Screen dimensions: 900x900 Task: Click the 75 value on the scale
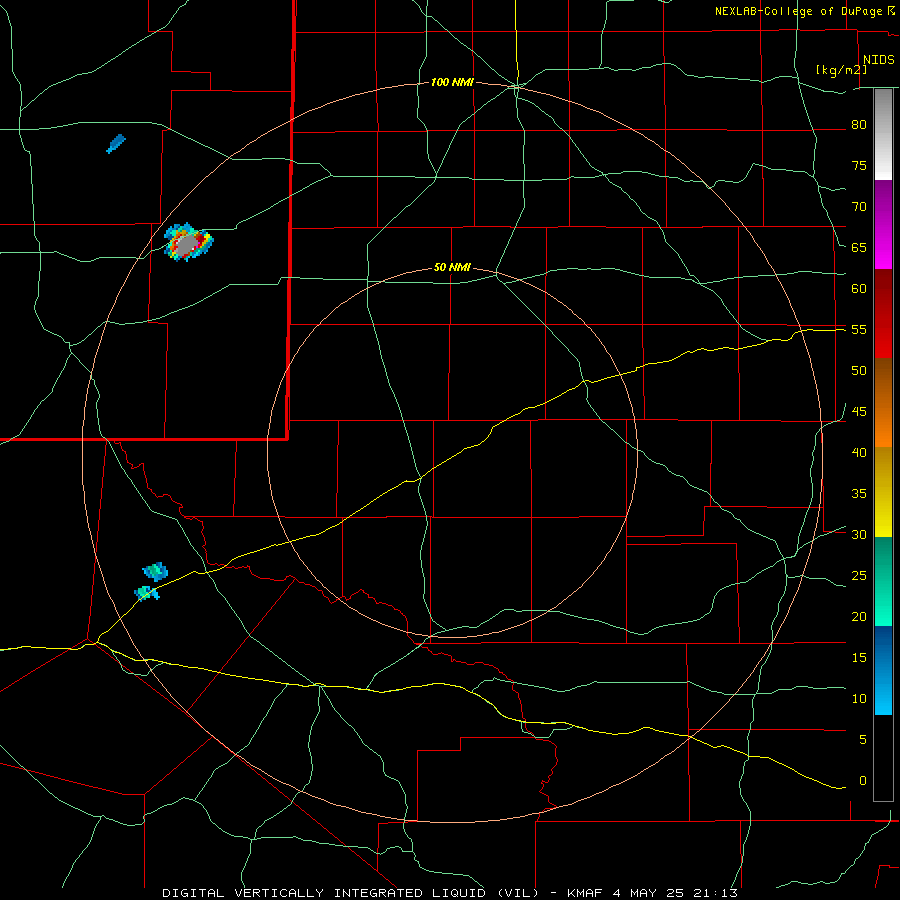point(859,165)
